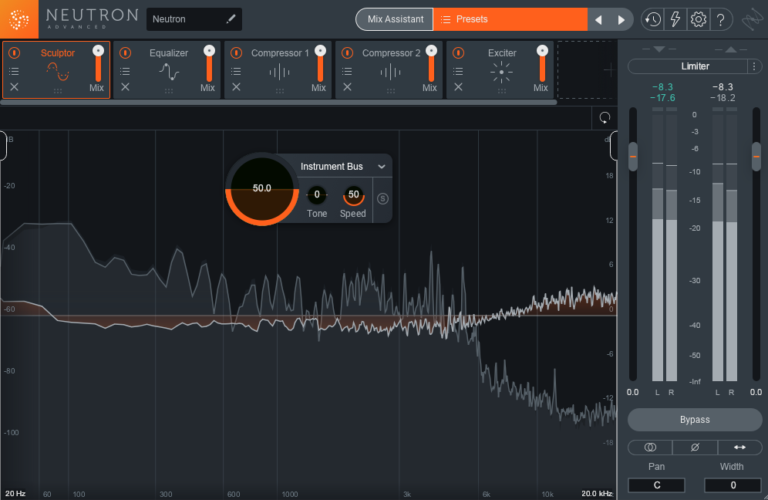
Task: Click the solo S button in Sculptor panel
Action: click(x=382, y=198)
